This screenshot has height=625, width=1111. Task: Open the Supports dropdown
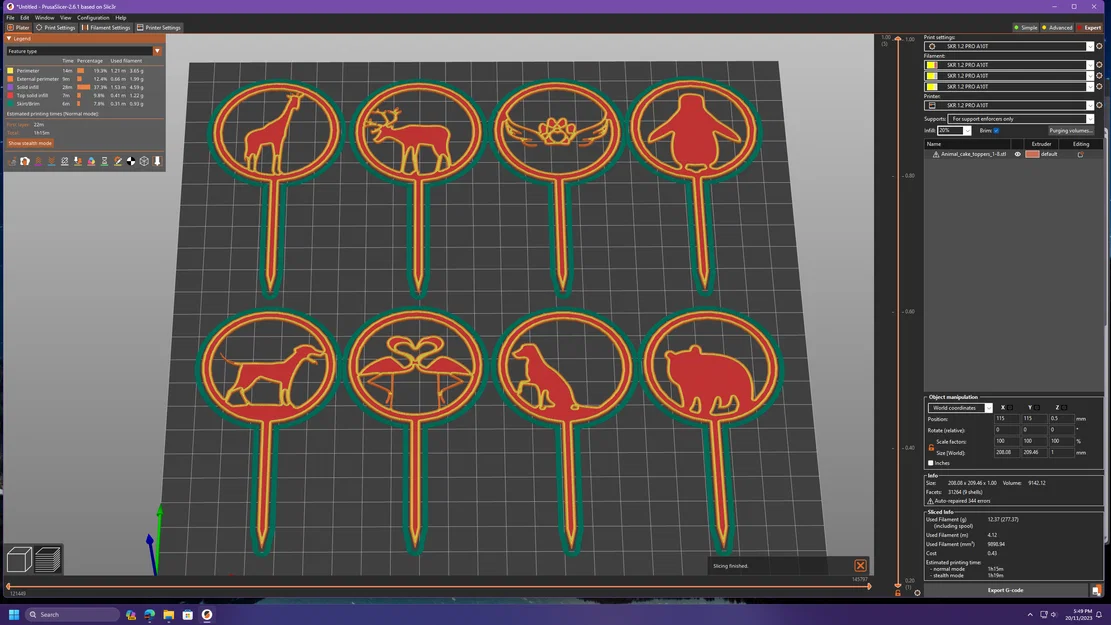coord(1021,119)
